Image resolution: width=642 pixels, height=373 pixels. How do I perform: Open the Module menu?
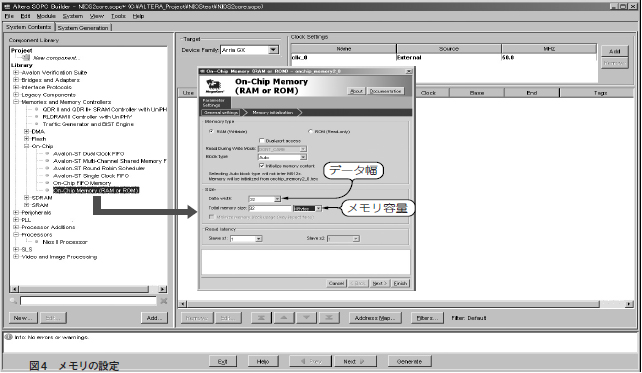[x=46, y=16]
